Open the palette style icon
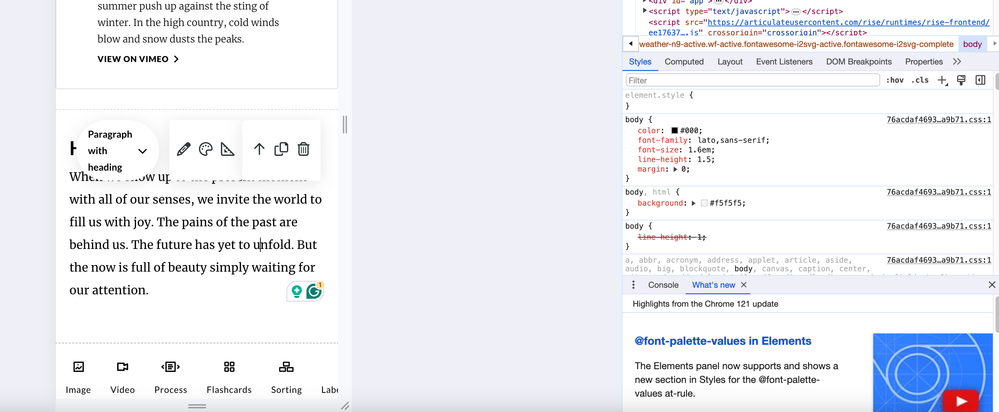Screen dimensions: 999x412 [x=205, y=150]
